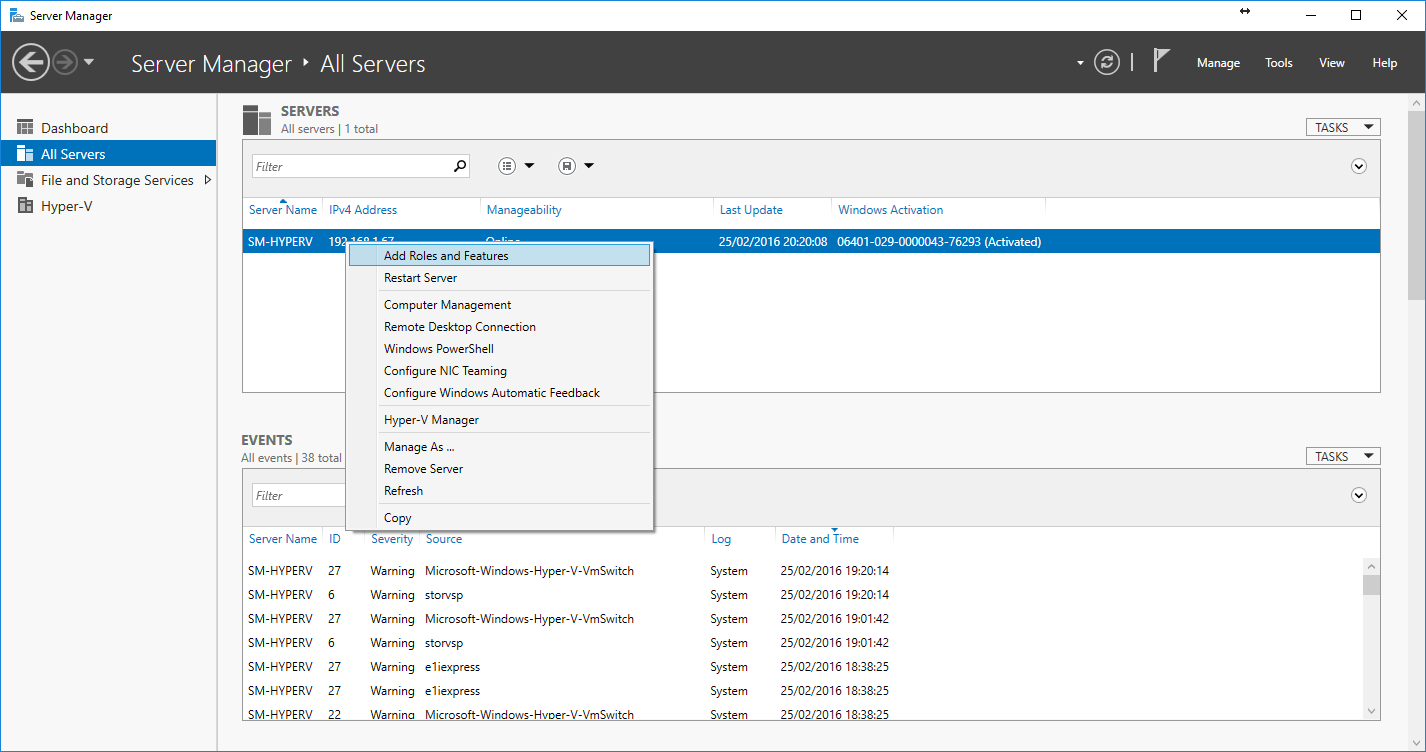Screen dimensions: 1426x752
Task: Expand File and Storage Services arrow
Action: (x=207, y=180)
